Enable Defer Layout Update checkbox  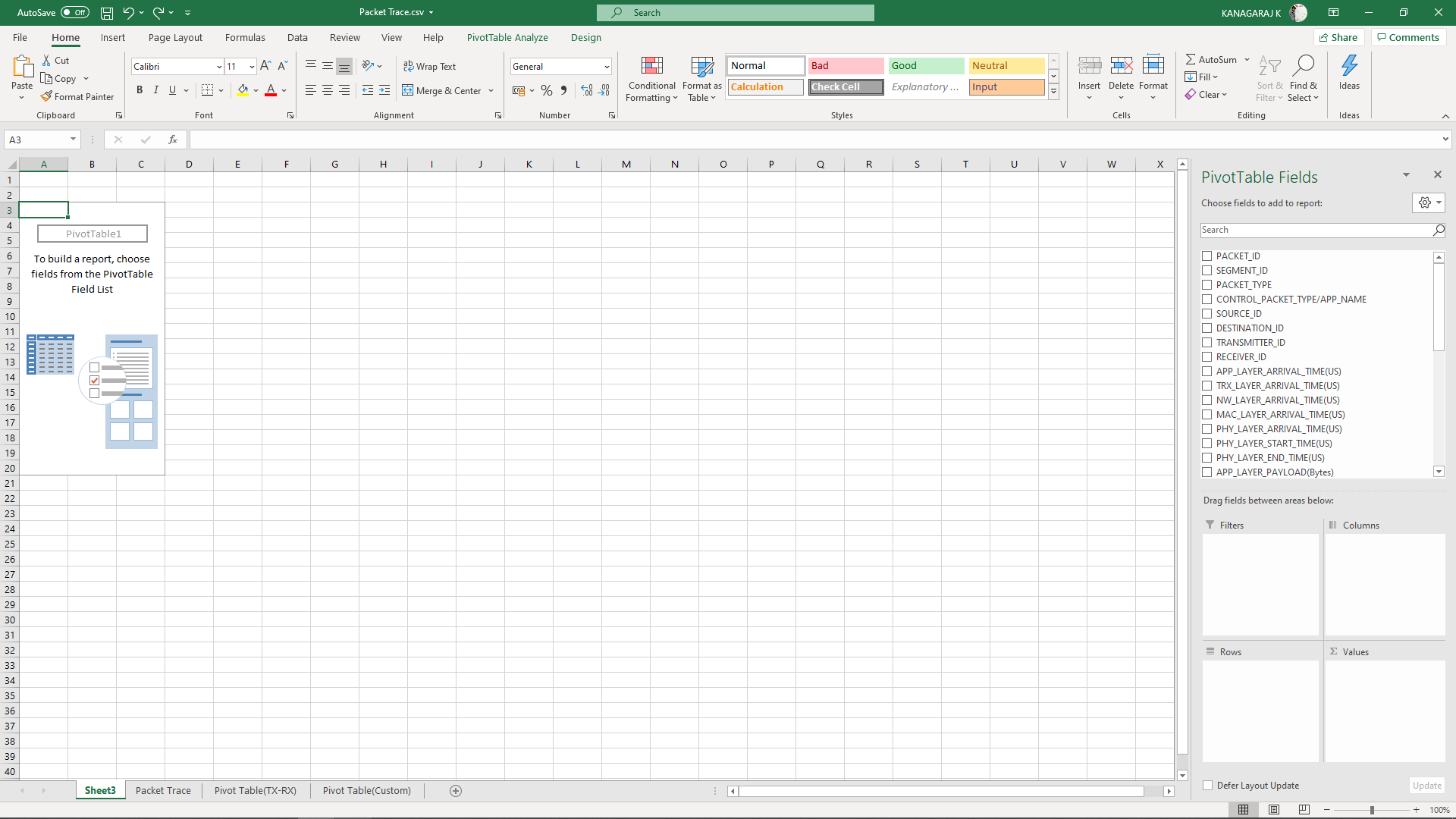click(x=1207, y=786)
